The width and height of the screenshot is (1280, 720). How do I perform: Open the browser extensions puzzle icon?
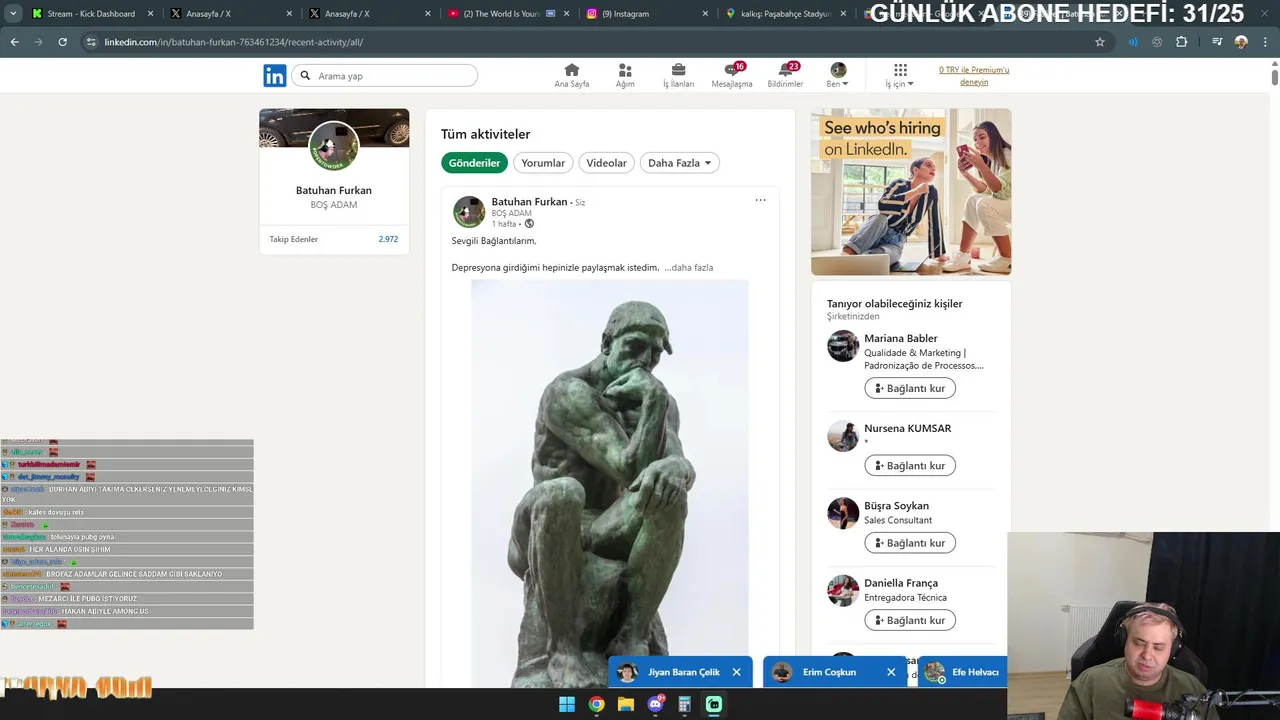pos(1182,42)
